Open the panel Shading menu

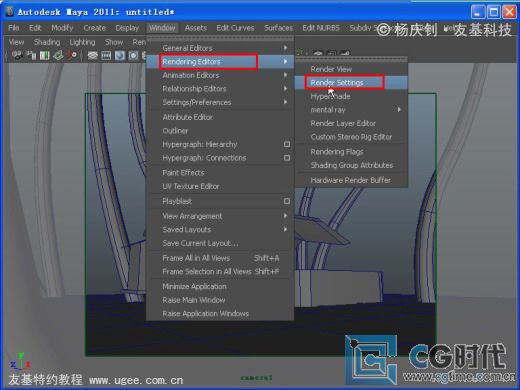[x=47, y=42]
